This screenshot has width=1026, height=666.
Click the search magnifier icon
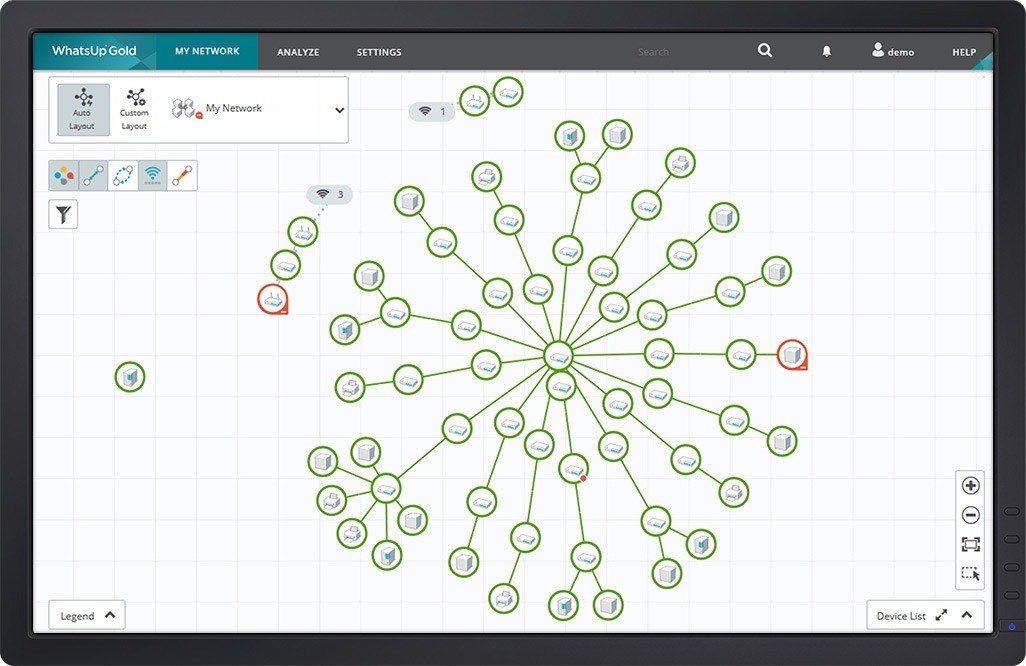(x=765, y=50)
